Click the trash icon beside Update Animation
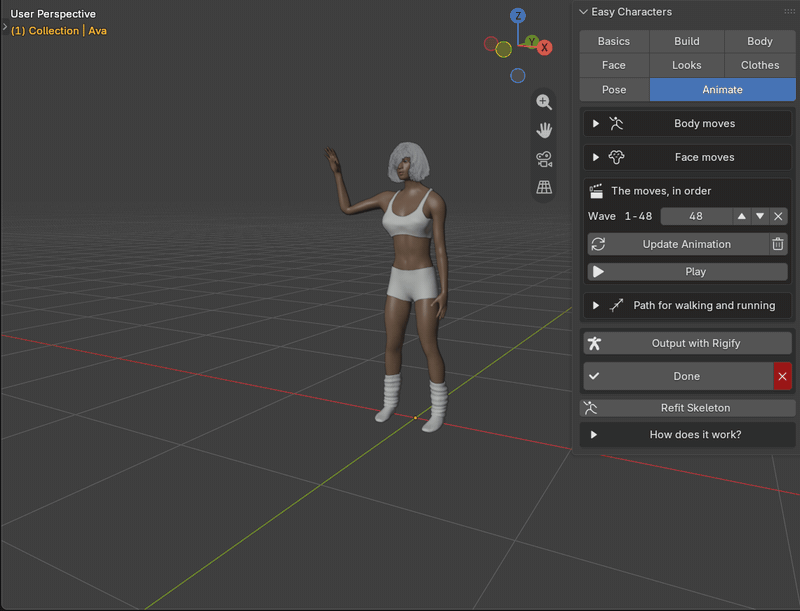 pos(778,244)
